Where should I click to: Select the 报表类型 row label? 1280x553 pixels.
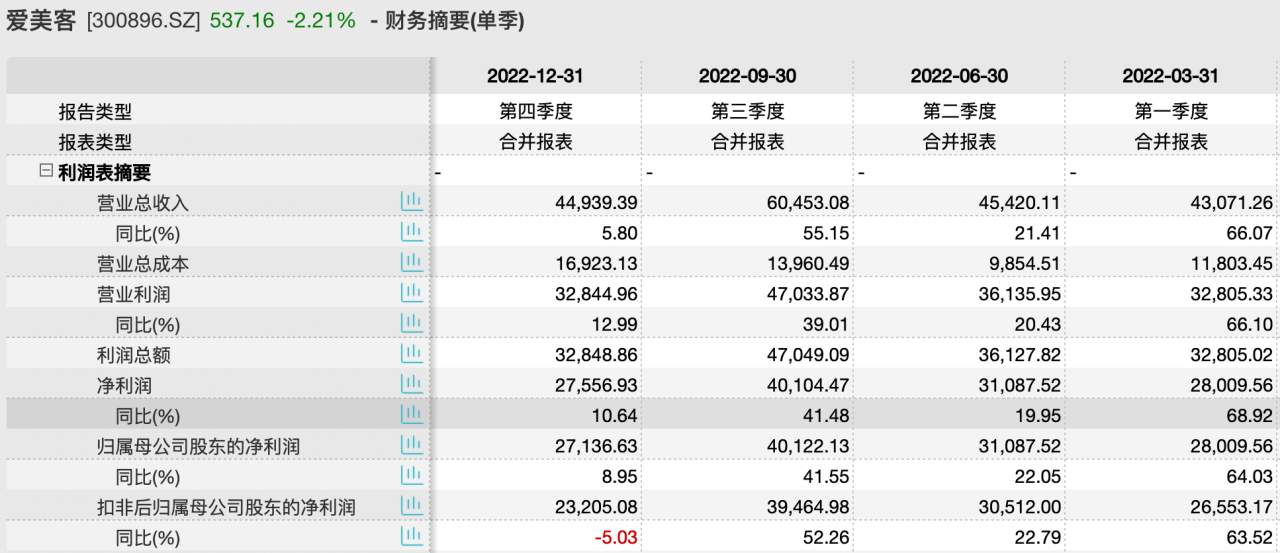[94, 142]
